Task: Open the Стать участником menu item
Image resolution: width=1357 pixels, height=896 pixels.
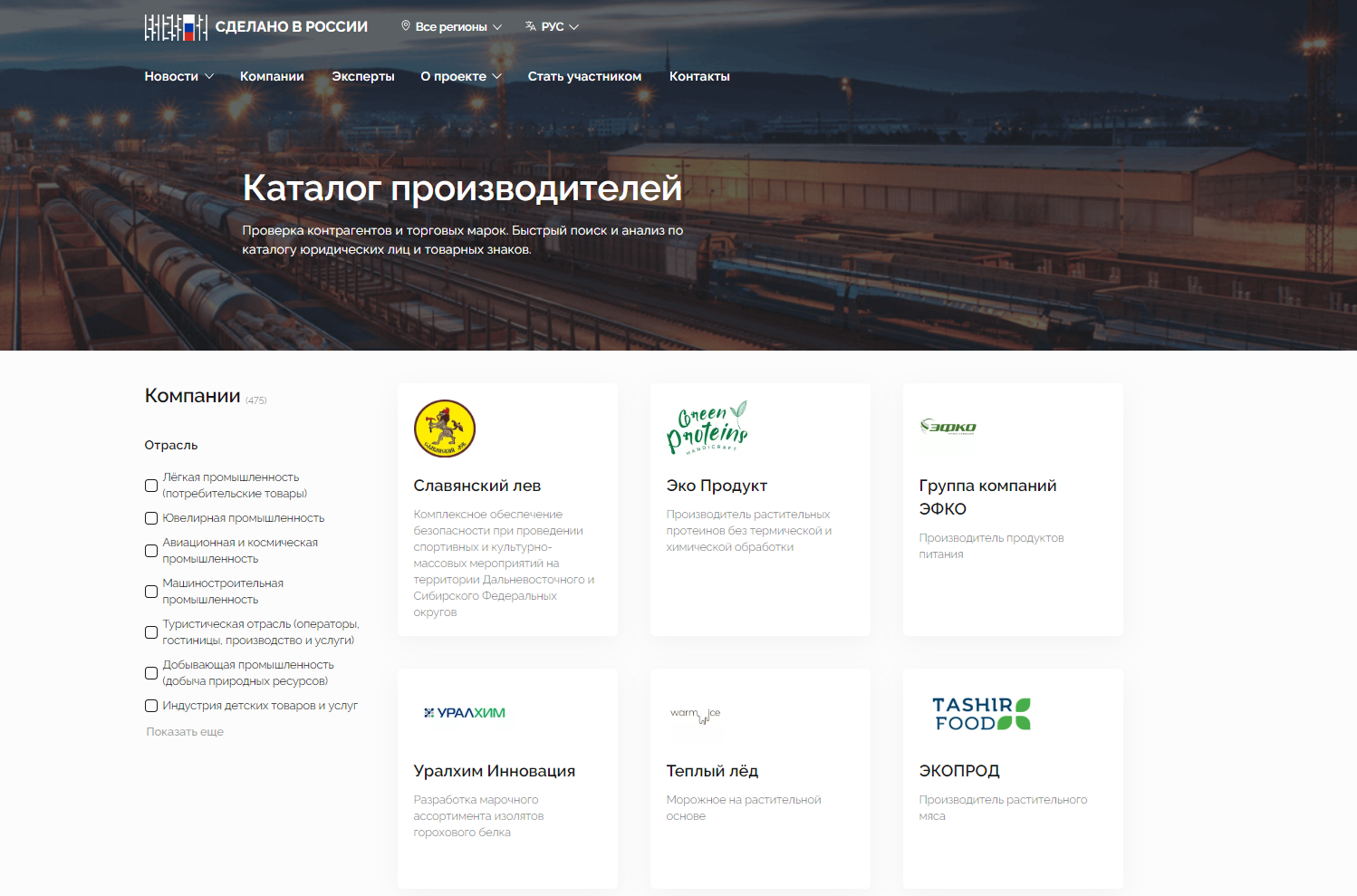Action: [x=584, y=76]
